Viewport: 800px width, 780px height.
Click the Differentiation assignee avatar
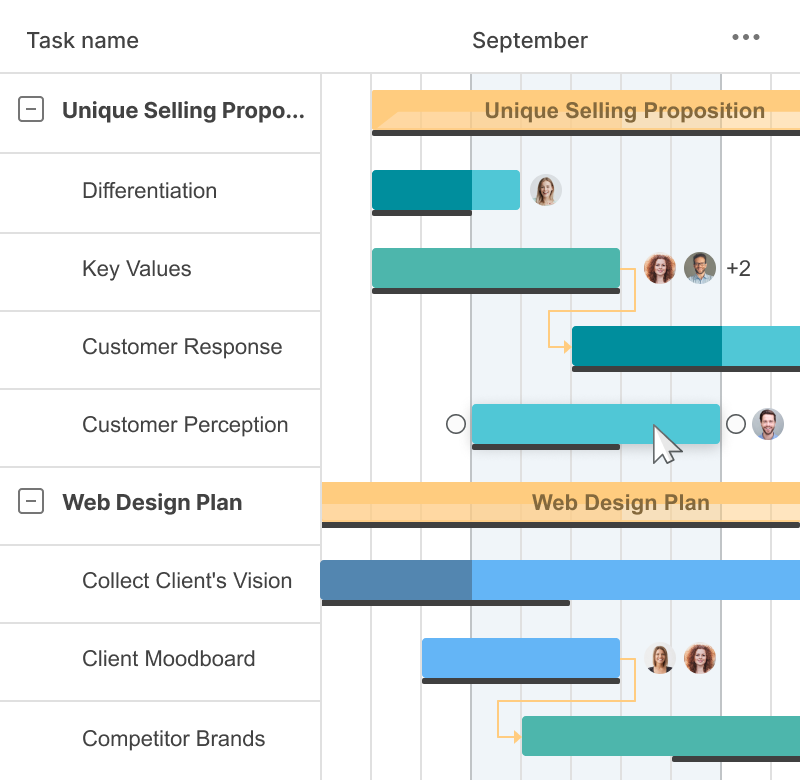tap(545, 190)
